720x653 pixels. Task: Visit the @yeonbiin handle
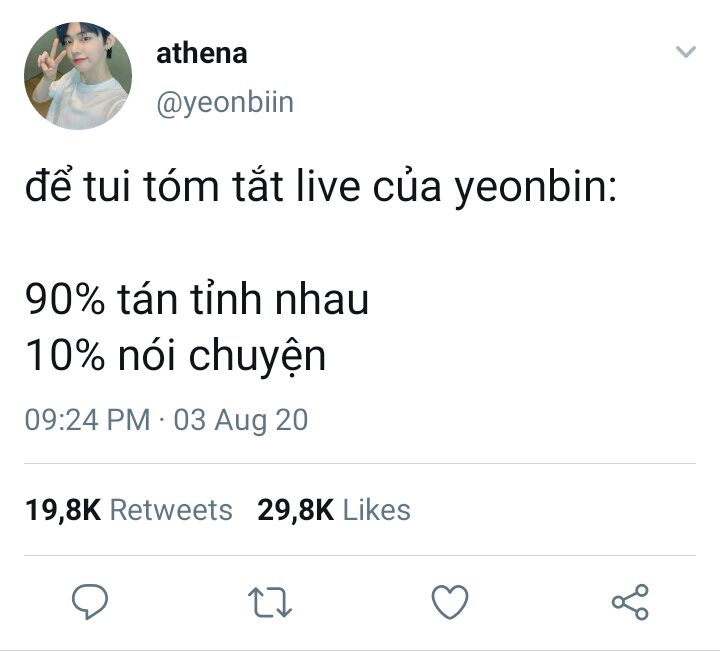[x=225, y=103]
